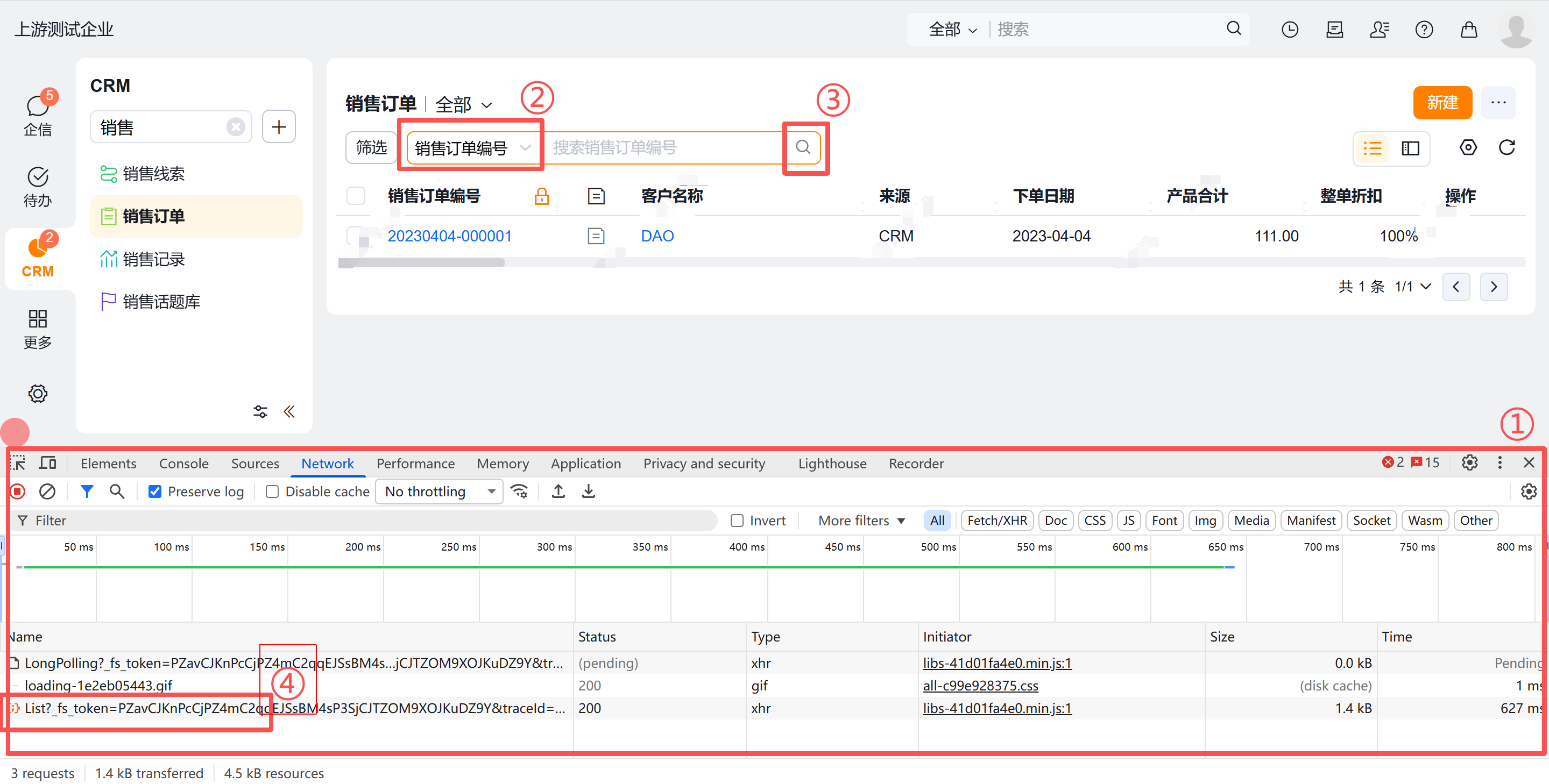Screen dimensions: 1549x784
Task: Switch to the Console tab
Action: 183,463
